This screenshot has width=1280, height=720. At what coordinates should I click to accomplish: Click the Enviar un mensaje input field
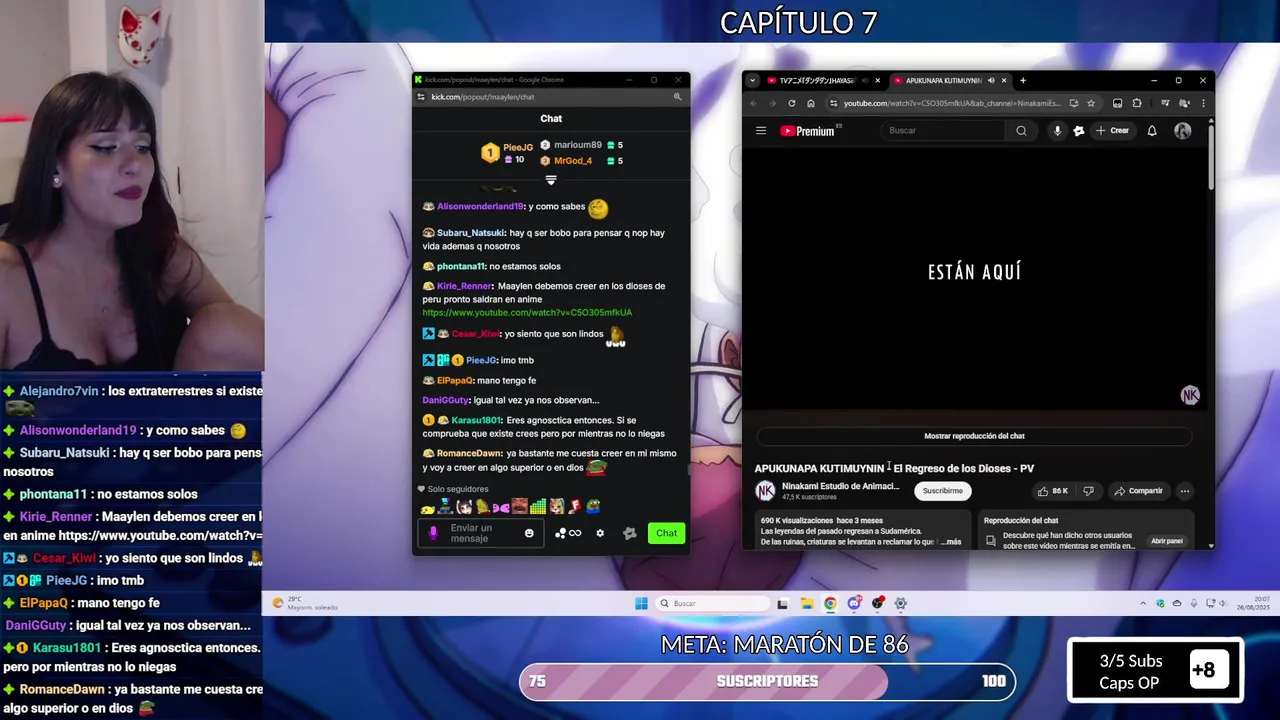(x=481, y=533)
